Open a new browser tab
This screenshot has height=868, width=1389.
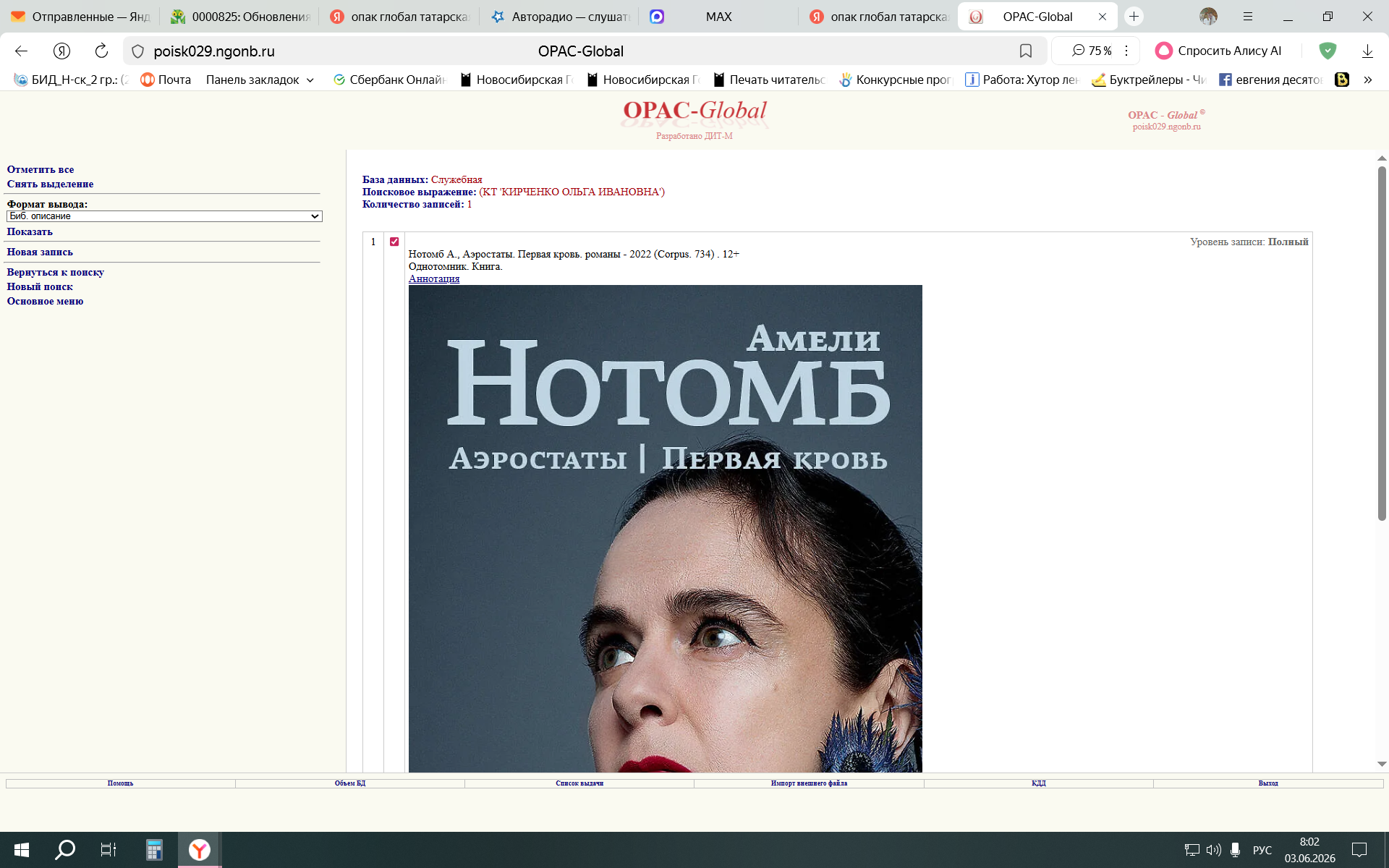(x=1134, y=16)
